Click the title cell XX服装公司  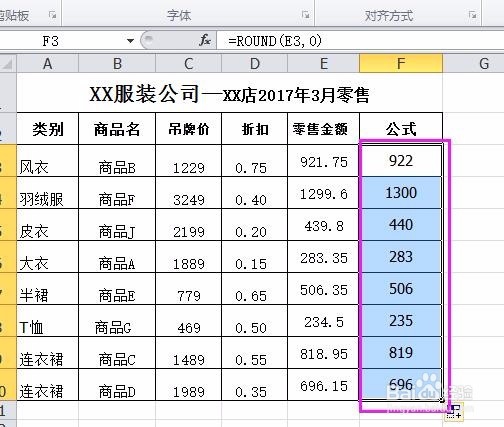[x=230, y=94]
